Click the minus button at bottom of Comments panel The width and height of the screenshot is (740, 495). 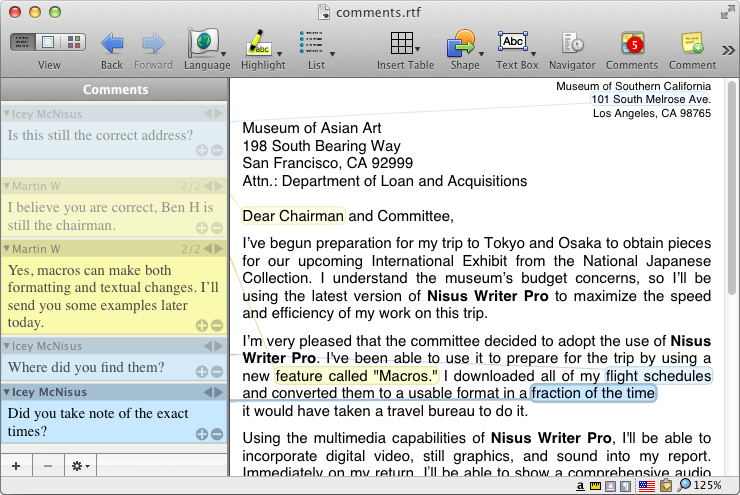pyautogui.click(x=47, y=466)
